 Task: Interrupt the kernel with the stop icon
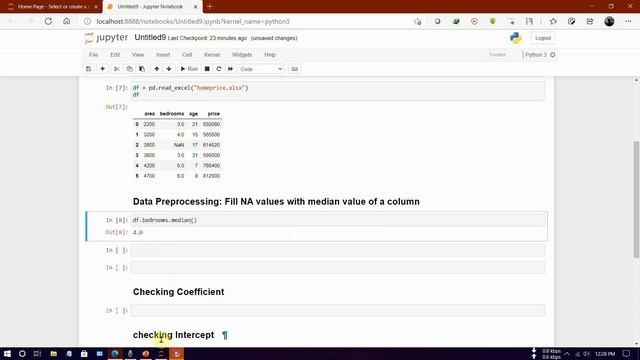207,69
